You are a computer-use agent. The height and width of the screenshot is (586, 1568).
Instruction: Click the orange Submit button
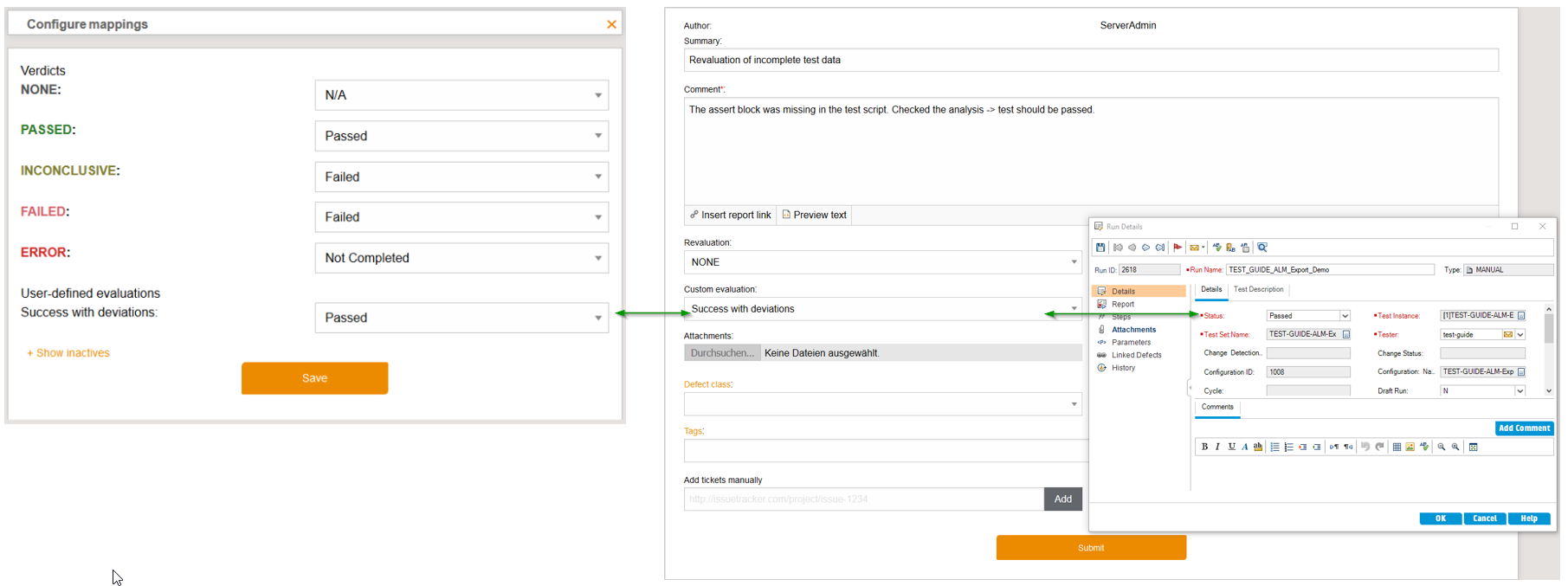(1091, 548)
